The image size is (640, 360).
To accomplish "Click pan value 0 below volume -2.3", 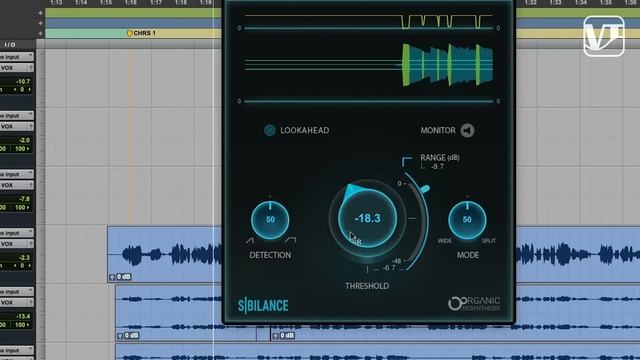I will point(22,266).
